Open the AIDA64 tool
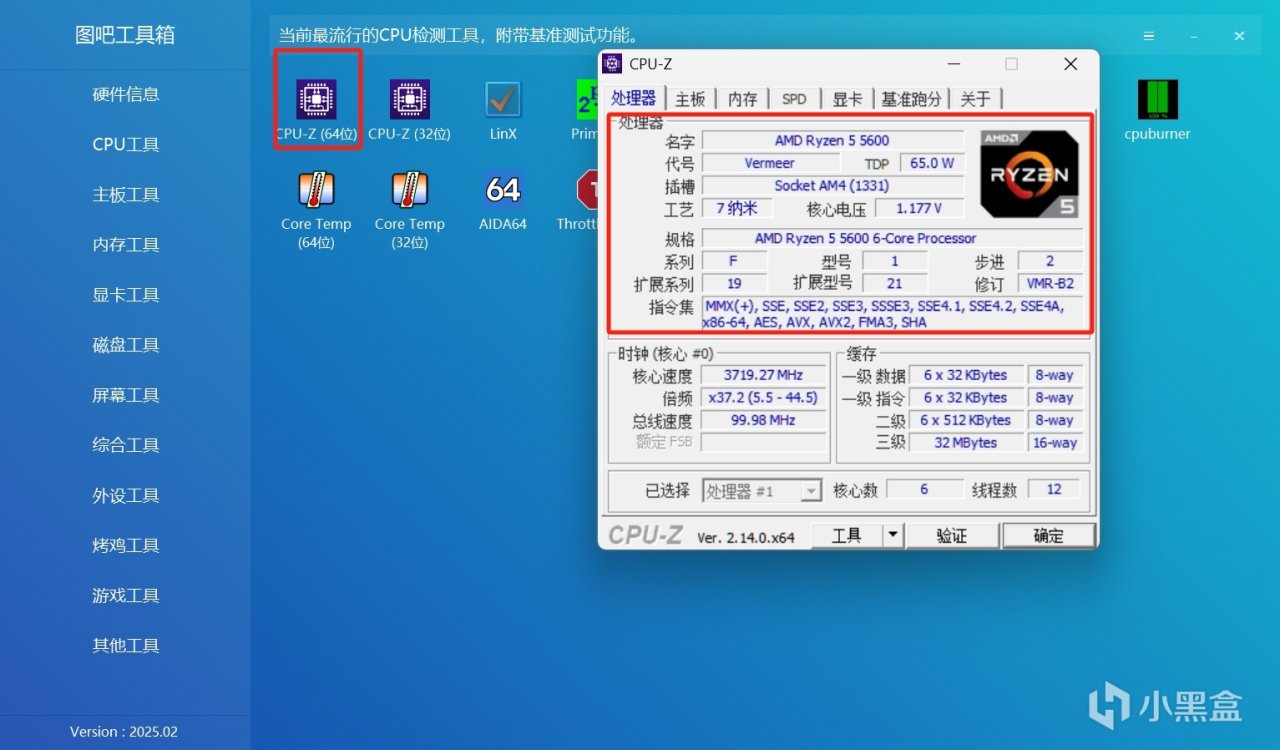 (503, 200)
